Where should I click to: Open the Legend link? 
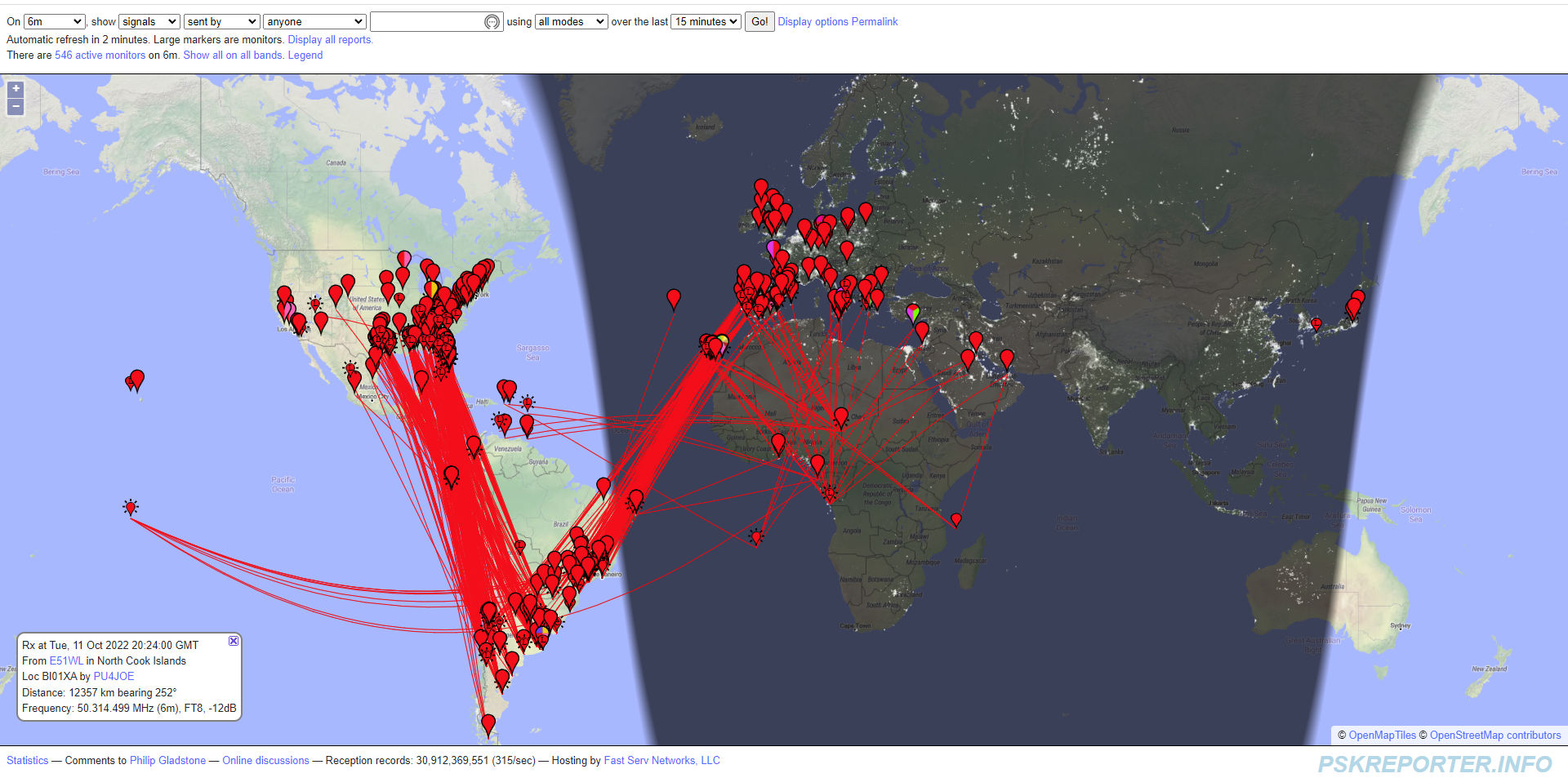(x=305, y=55)
